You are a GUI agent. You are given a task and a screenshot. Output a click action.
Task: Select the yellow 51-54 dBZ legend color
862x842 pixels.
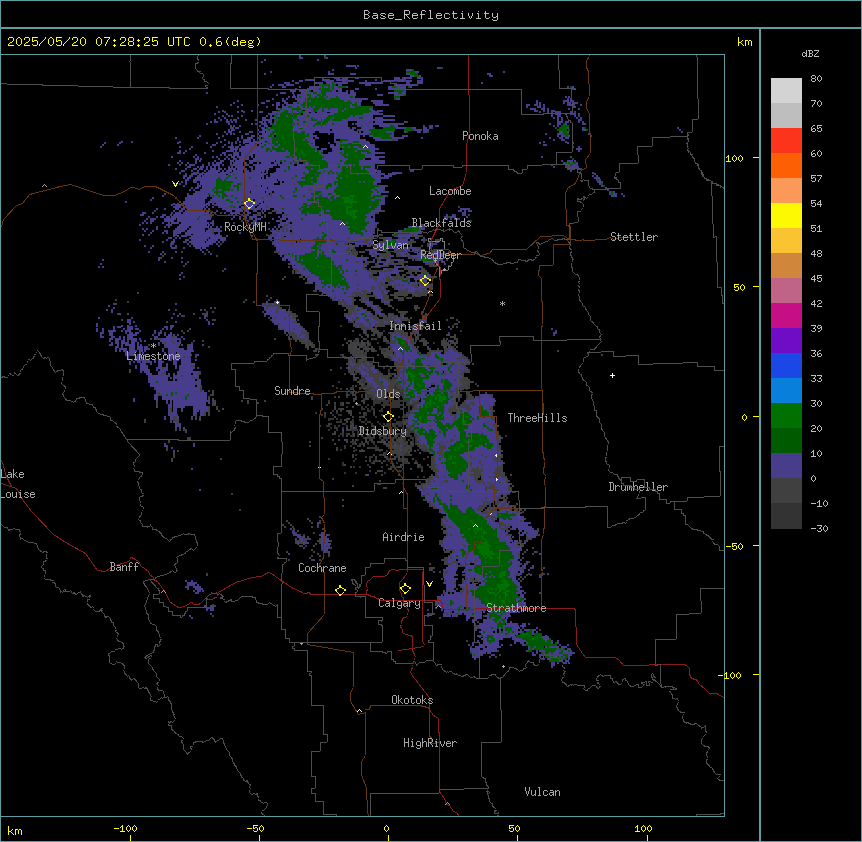click(786, 216)
